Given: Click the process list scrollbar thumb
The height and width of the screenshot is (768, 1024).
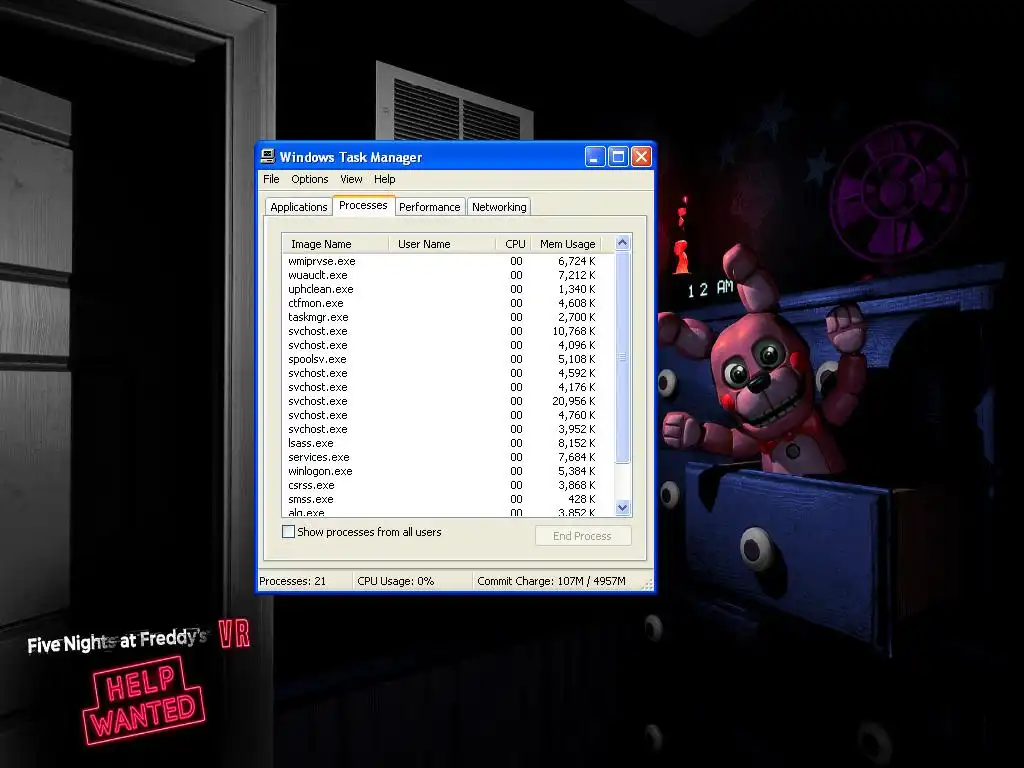Looking at the screenshot, I should [622, 357].
